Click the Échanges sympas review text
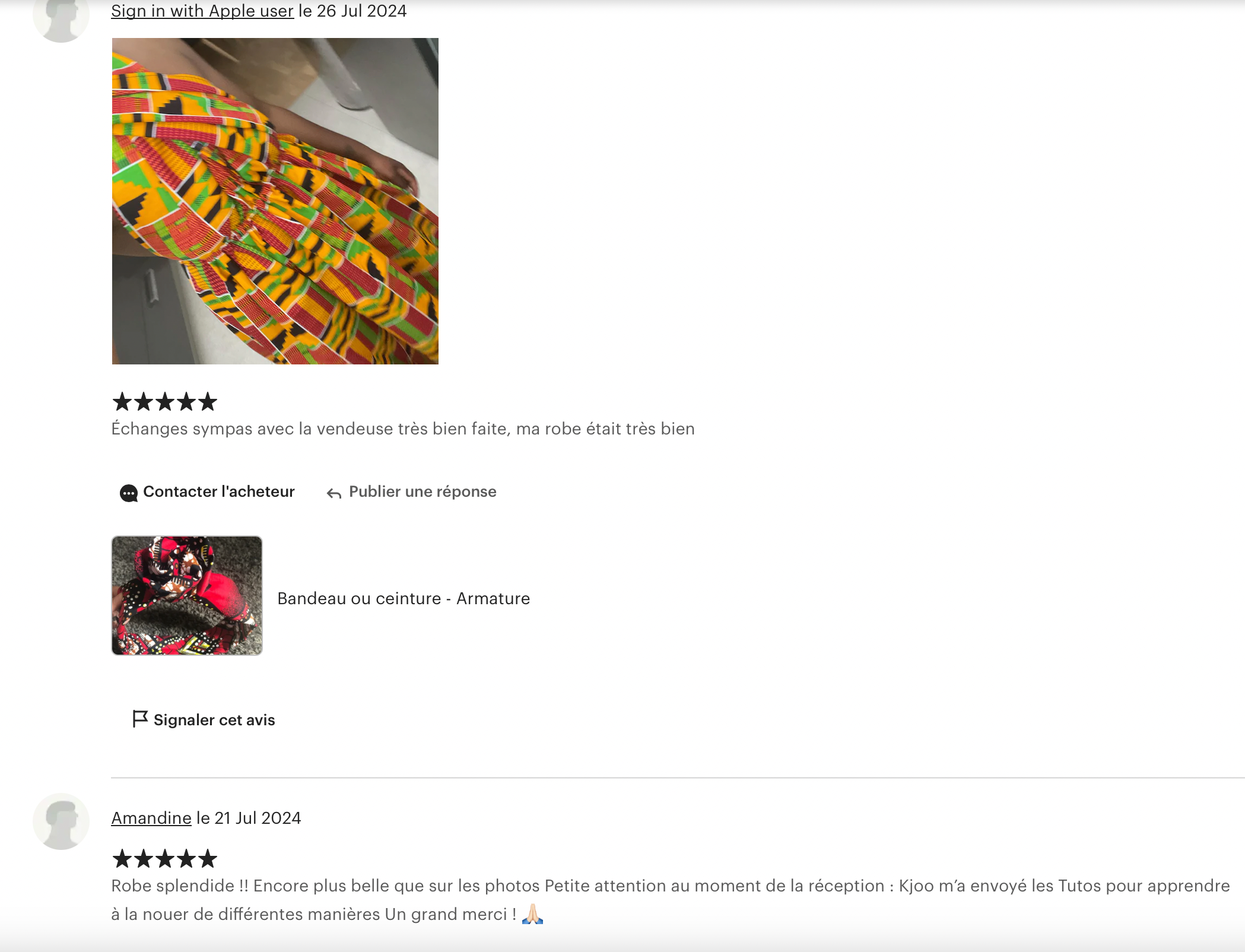 point(403,429)
